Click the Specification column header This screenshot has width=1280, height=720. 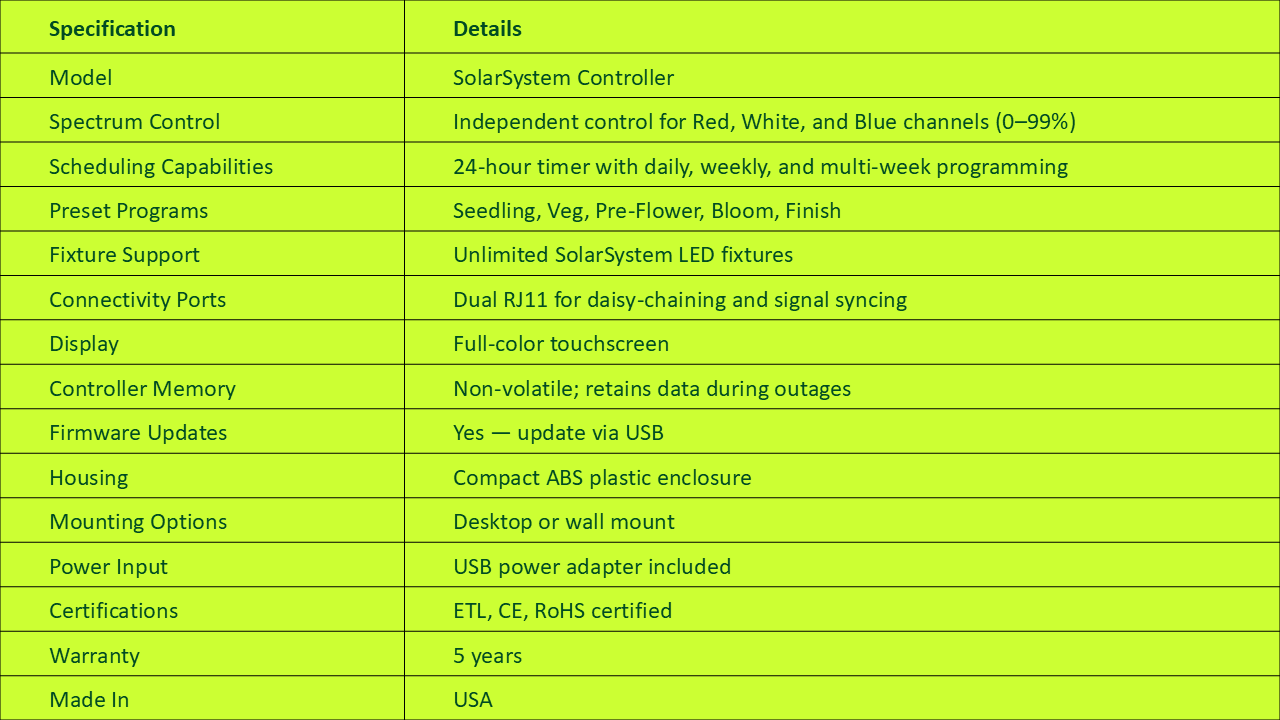coord(112,29)
